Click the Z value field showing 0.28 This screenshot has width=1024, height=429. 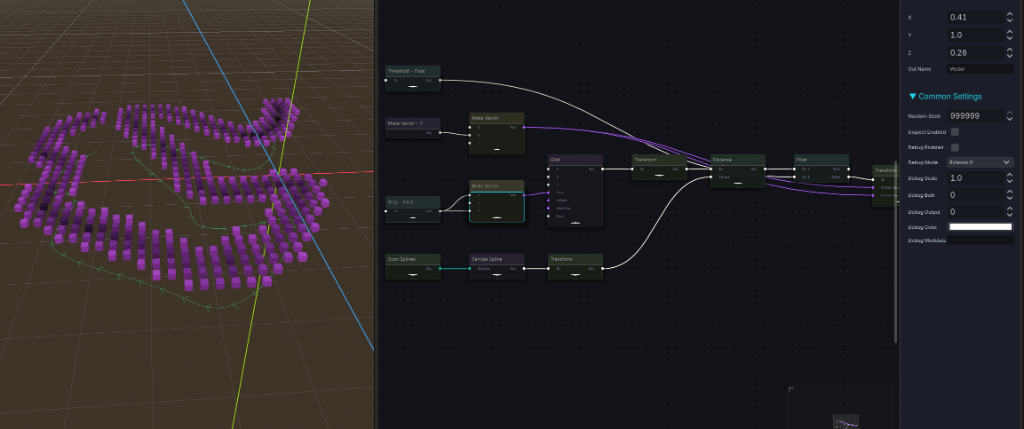tap(976, 53)
